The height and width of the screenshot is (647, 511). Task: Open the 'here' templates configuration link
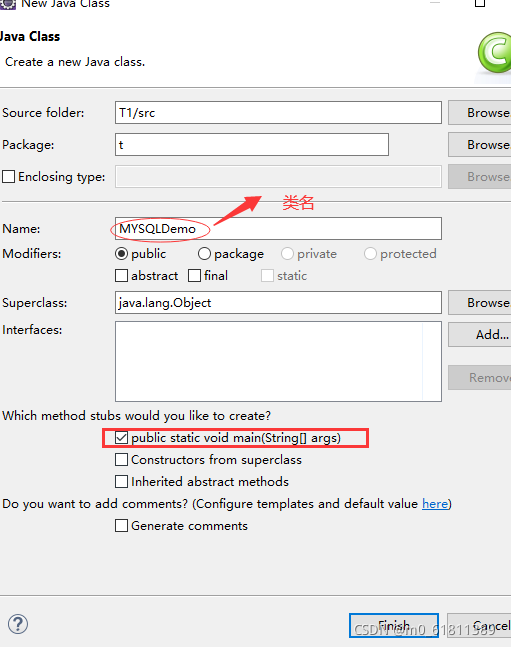click(435, 504)
